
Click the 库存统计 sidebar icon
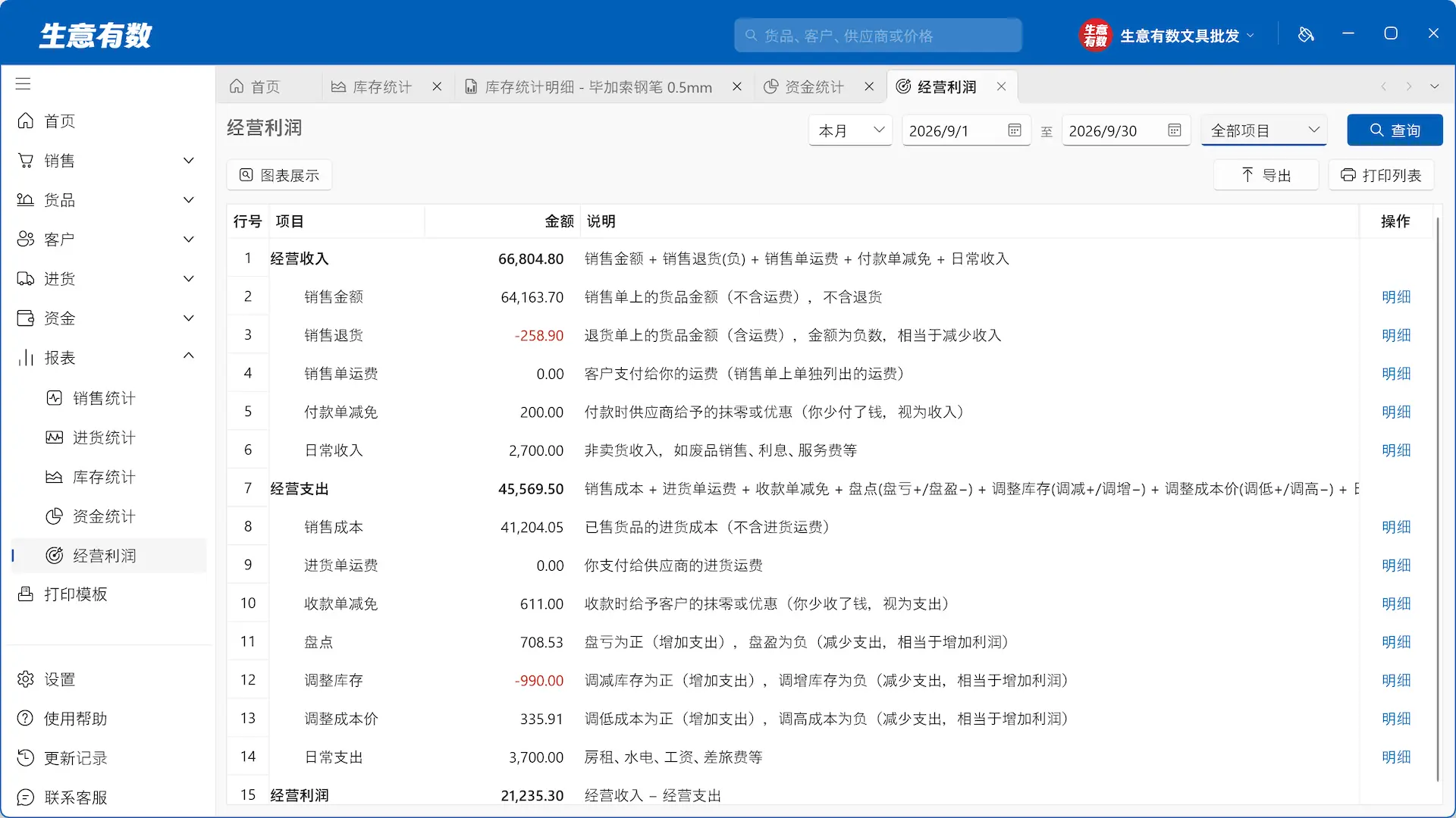coord(55,477)
